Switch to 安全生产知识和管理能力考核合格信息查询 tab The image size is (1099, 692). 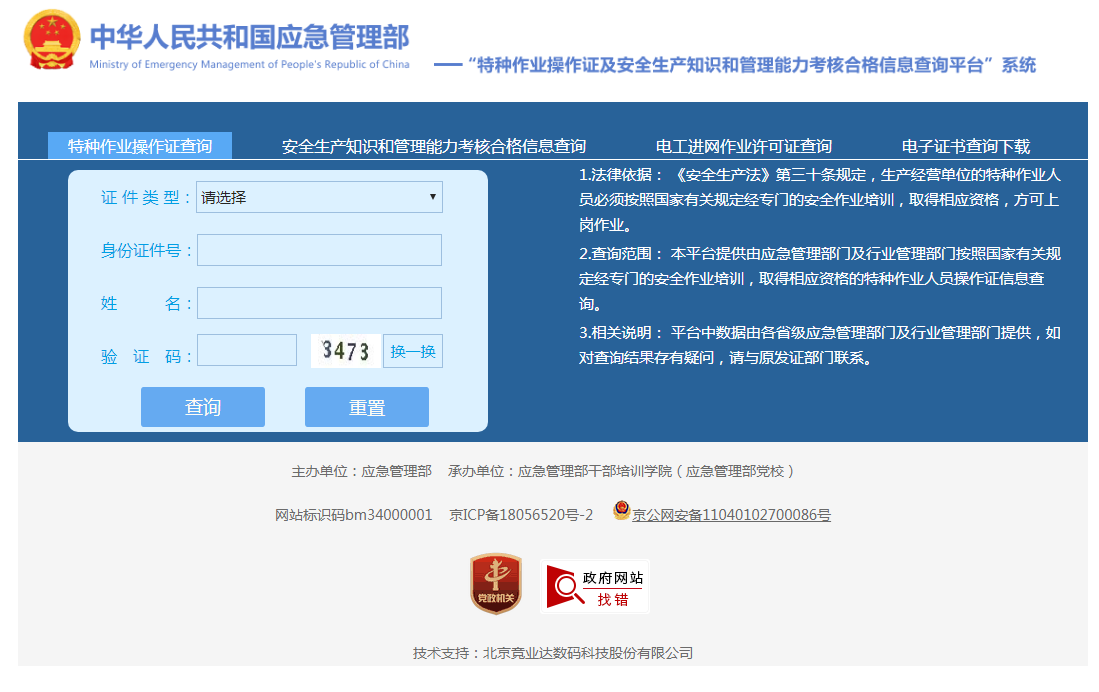[x=434, y=147]
